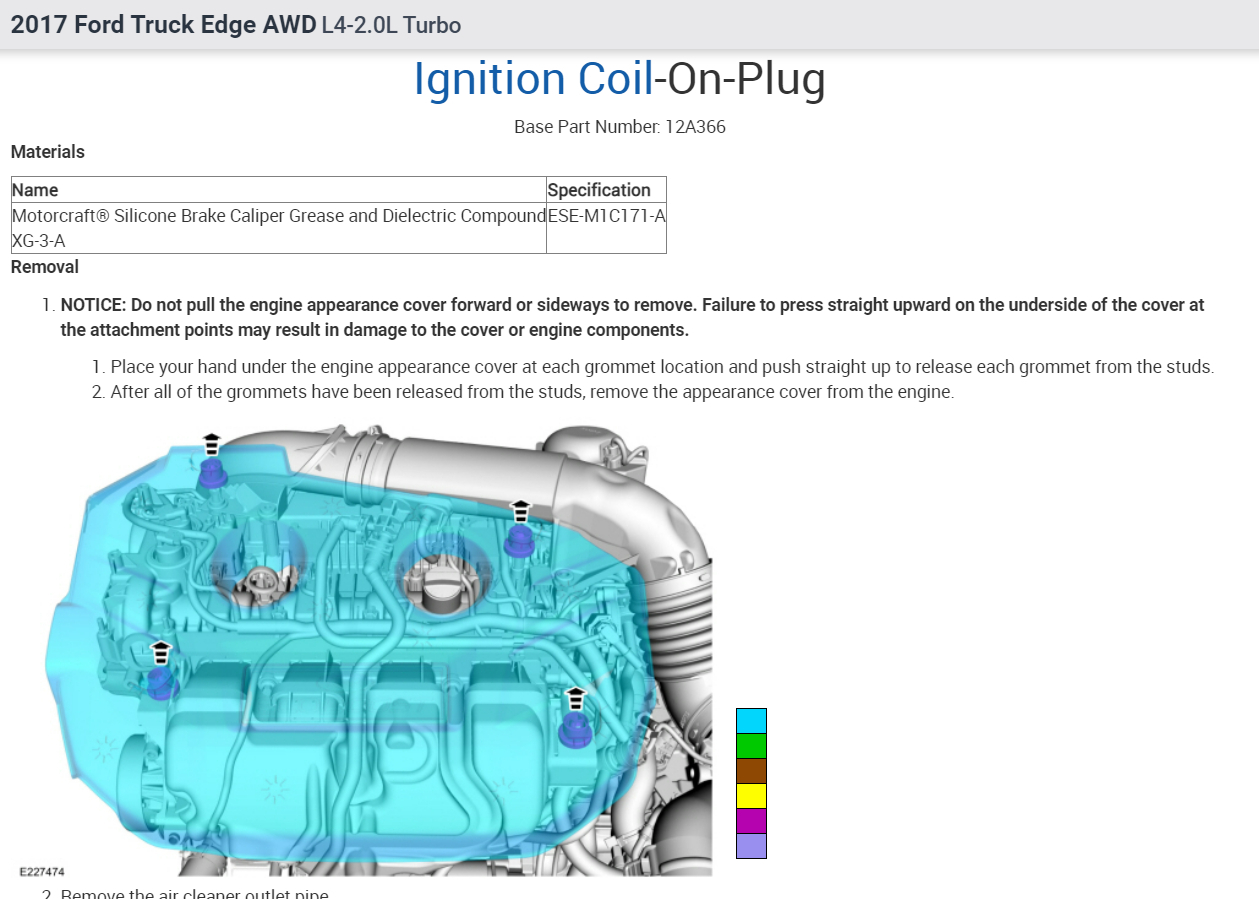Click the 'Base Part Number: 12A366' text
The height and width of the screenshot is (899, 1259).
pos(620,127)
